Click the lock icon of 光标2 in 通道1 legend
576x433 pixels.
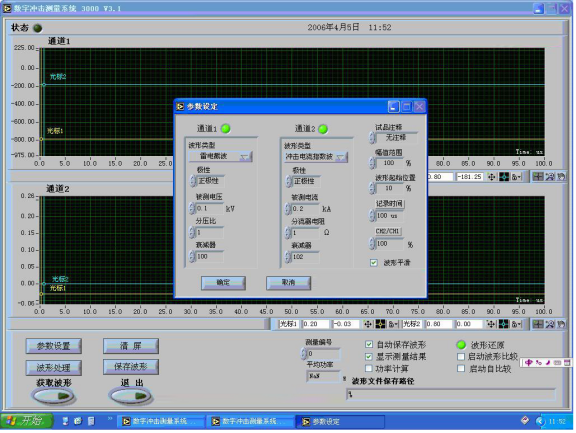click(516, 177)
